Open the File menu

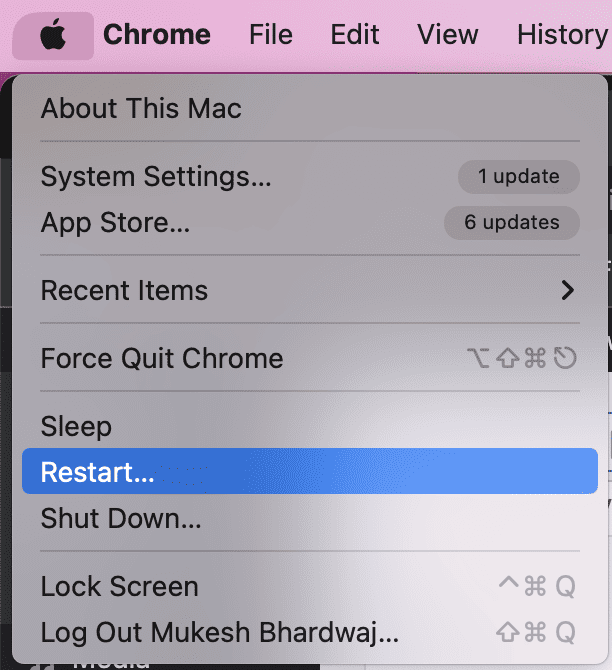pyautogui.click(x=270, y=35)
